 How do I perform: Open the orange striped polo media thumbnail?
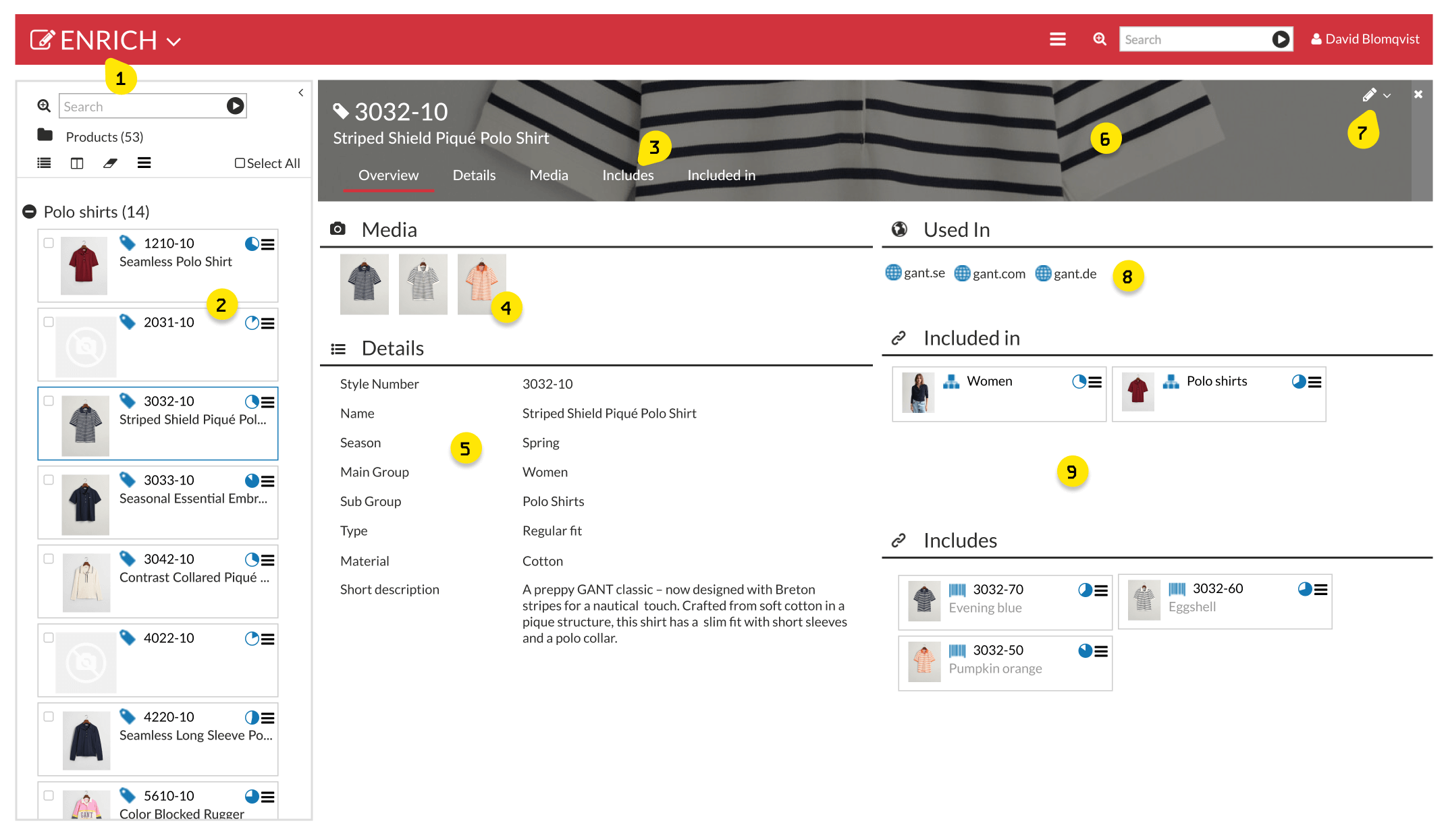coord(481,284)
